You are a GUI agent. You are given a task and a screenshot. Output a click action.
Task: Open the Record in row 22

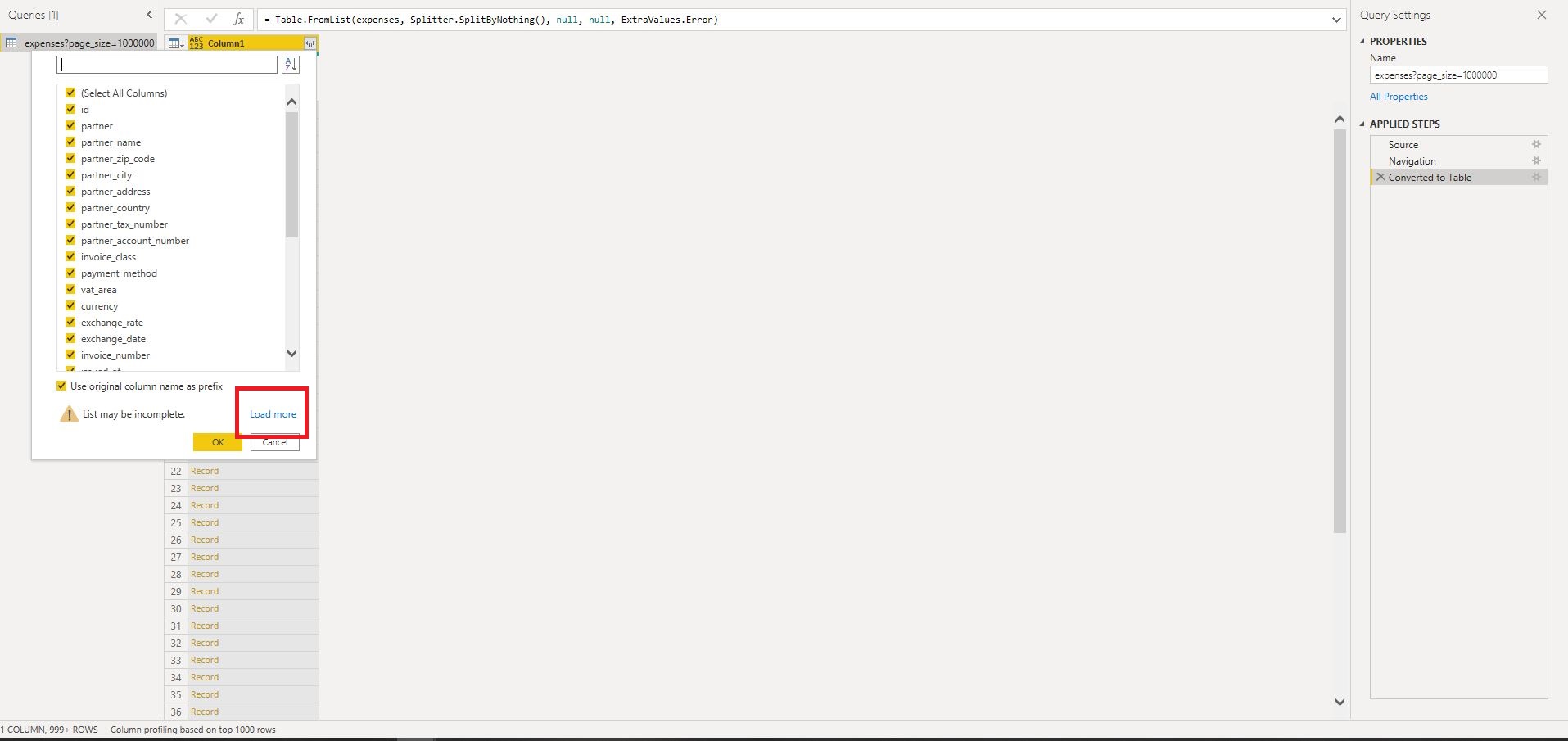click(205, 471)
